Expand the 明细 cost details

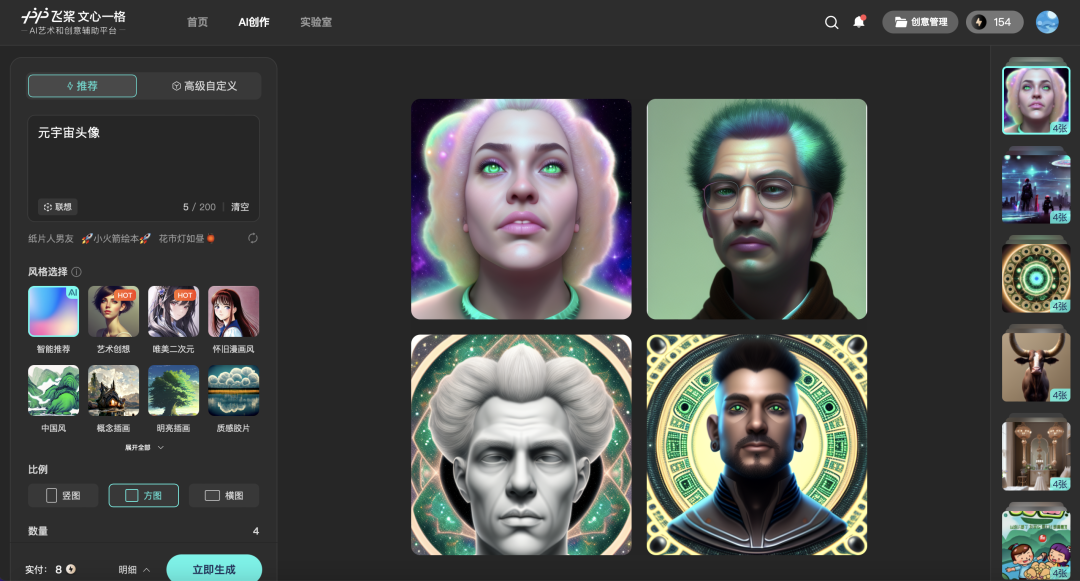(134, 569)
